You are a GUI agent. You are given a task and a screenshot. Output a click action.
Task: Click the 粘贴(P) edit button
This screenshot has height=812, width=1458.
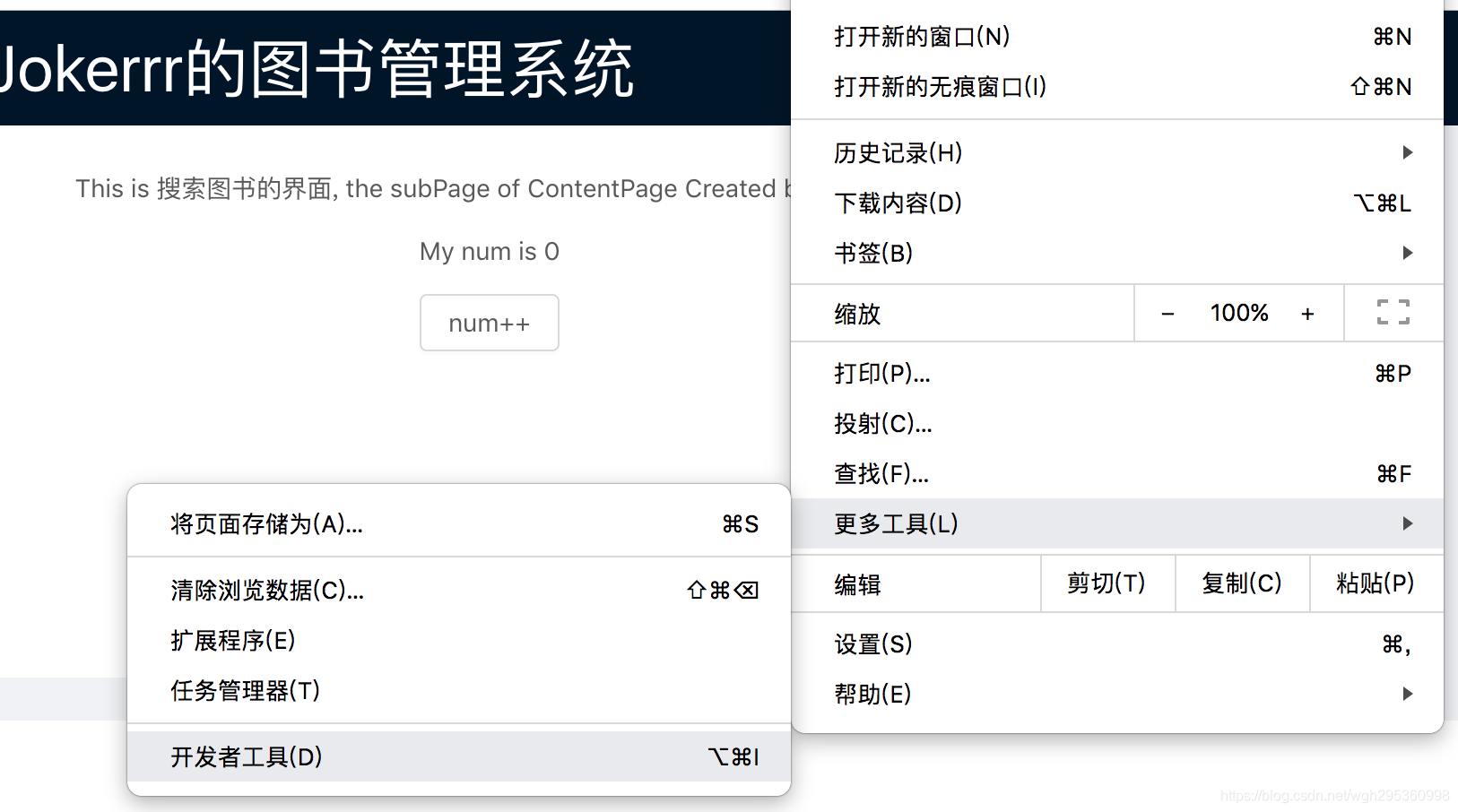click(1376, 584)
